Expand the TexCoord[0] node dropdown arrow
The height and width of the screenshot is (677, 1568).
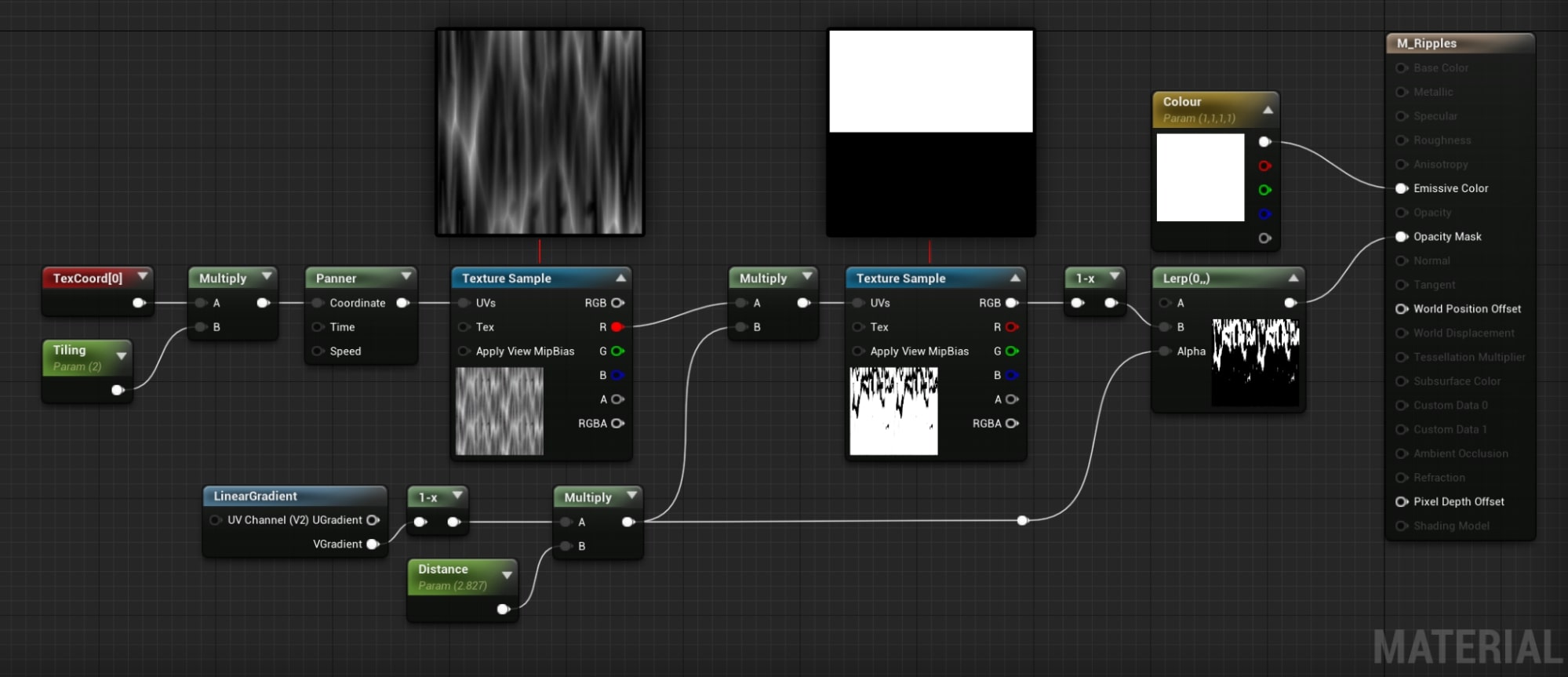143,276
